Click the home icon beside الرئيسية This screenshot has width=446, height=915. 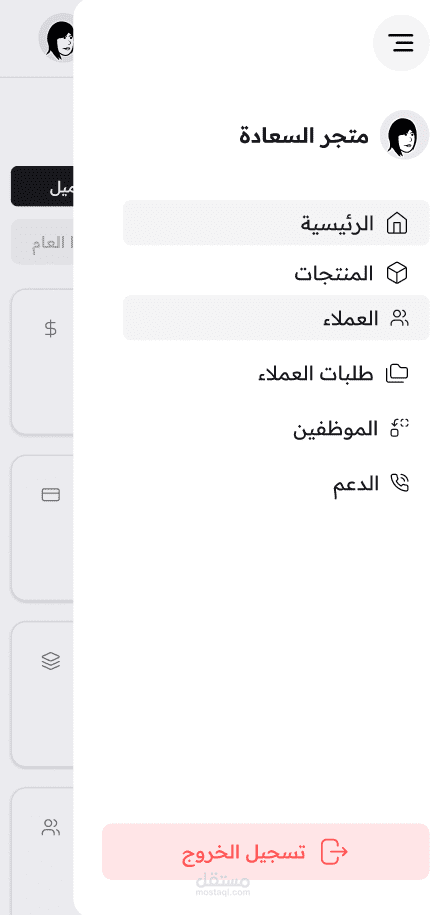click(x=397, y=223)
